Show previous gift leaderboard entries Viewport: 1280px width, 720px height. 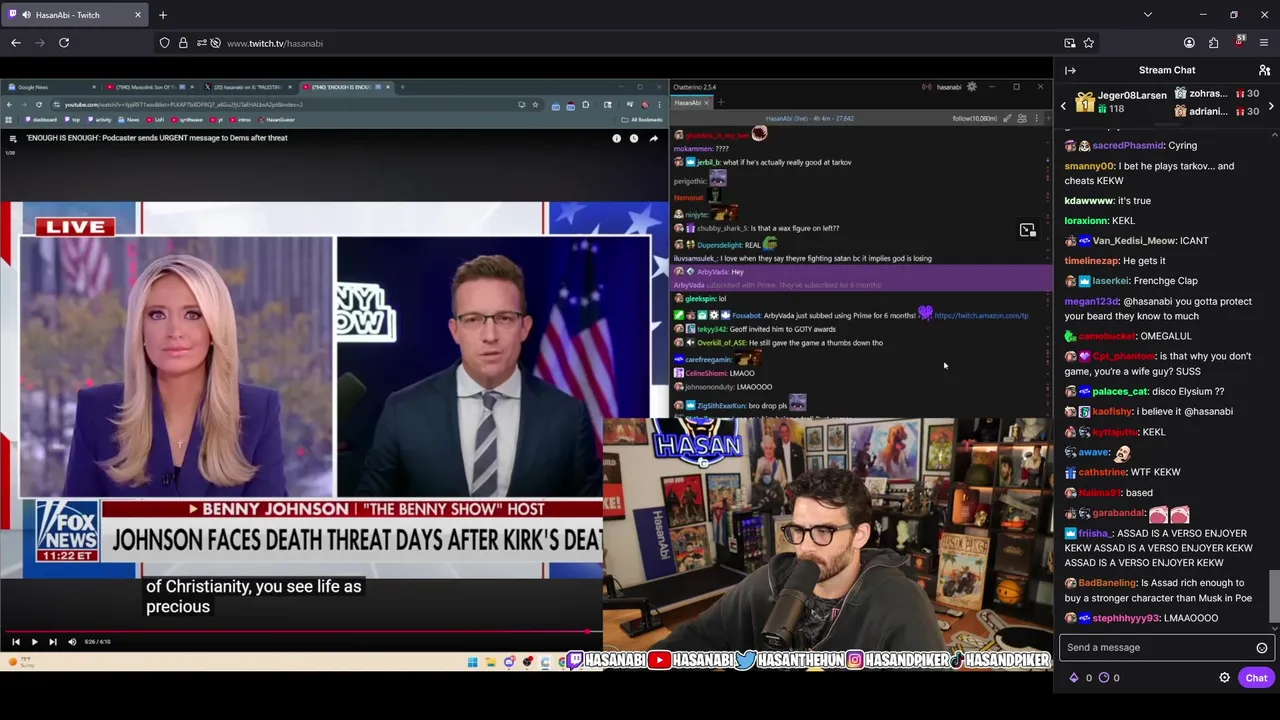click(x=1063, y=105)
